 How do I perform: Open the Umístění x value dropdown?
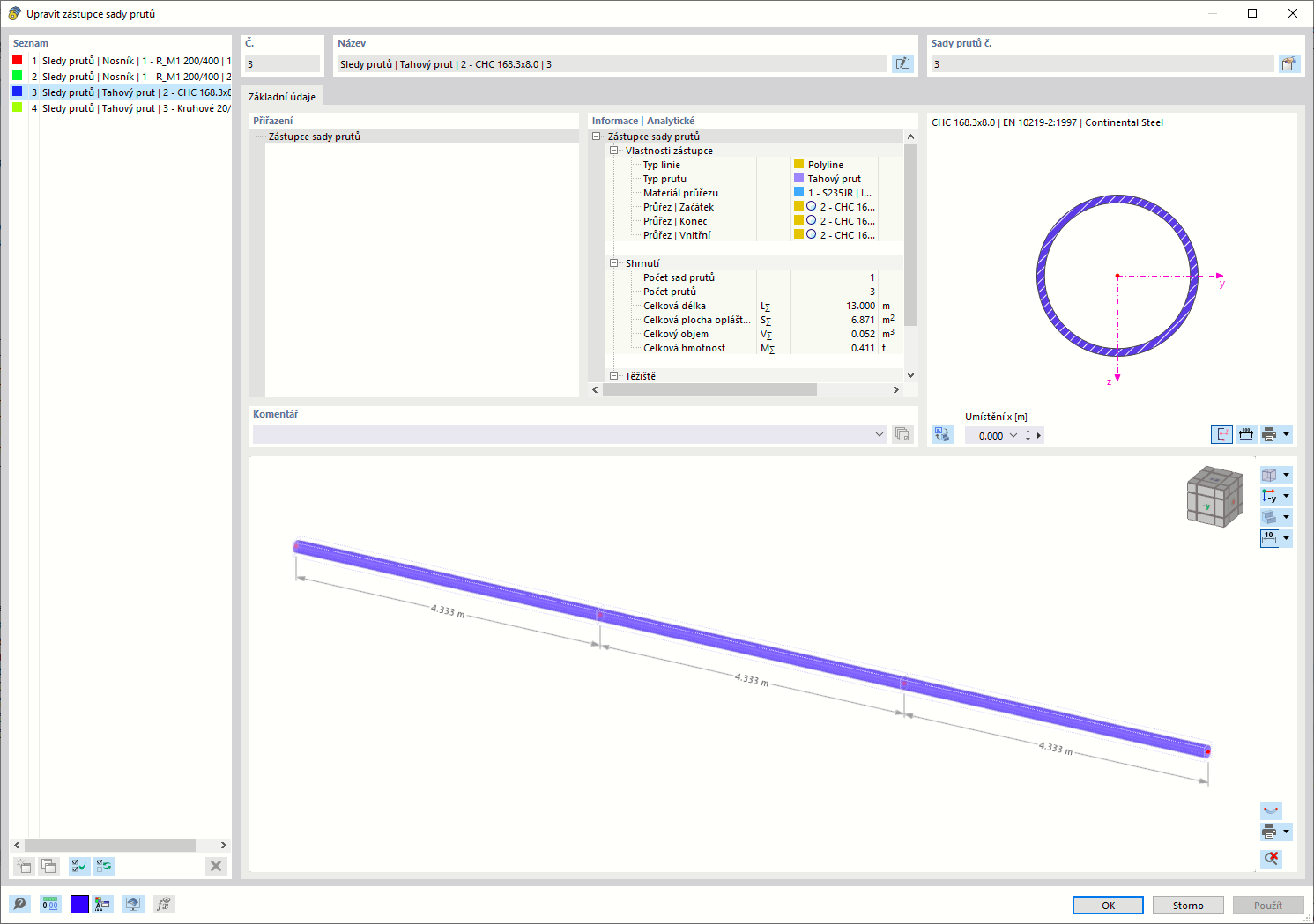pos(1013,435)
